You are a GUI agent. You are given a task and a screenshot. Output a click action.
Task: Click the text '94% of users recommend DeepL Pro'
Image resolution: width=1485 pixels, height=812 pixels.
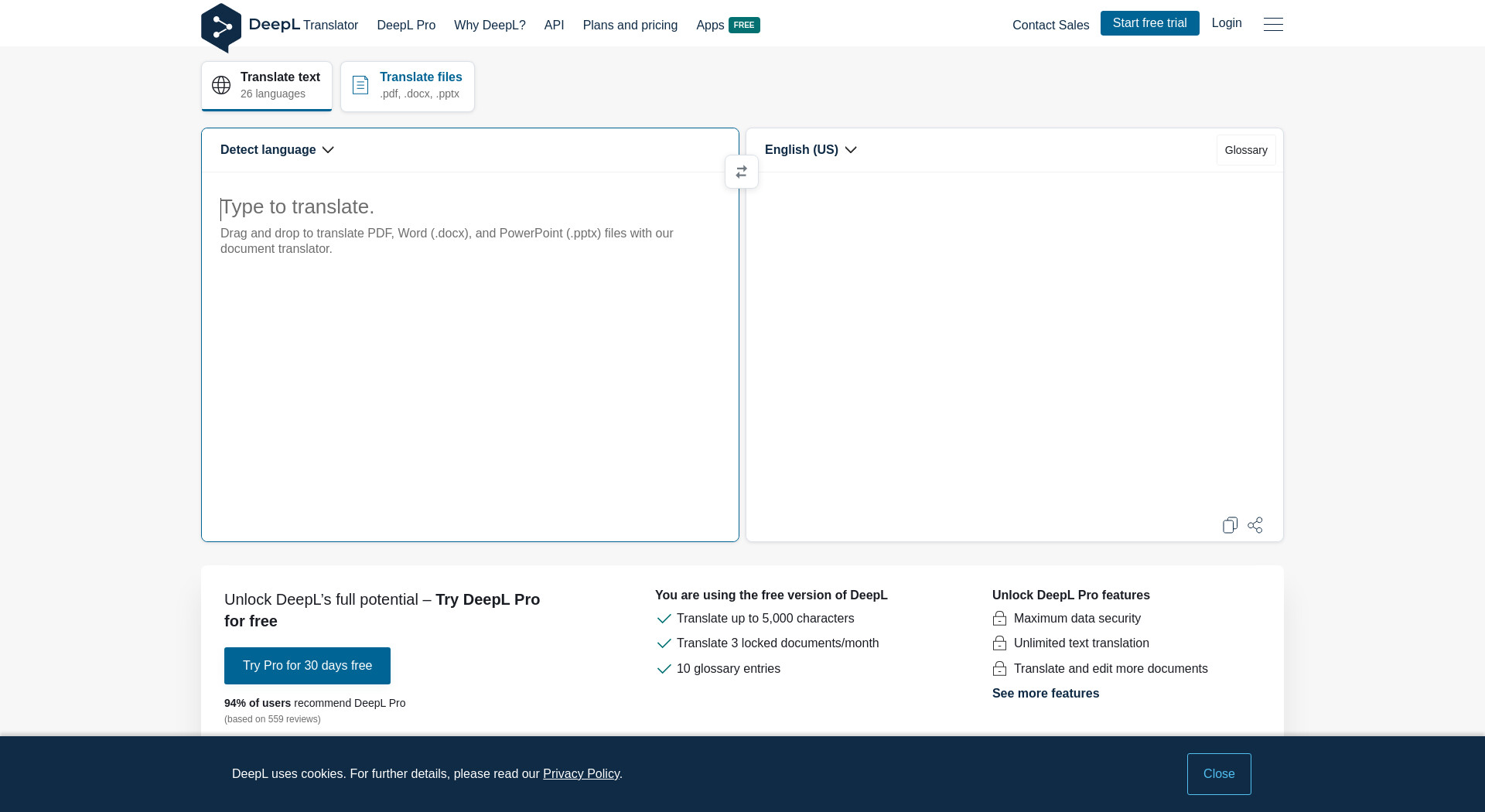(315, 703)
